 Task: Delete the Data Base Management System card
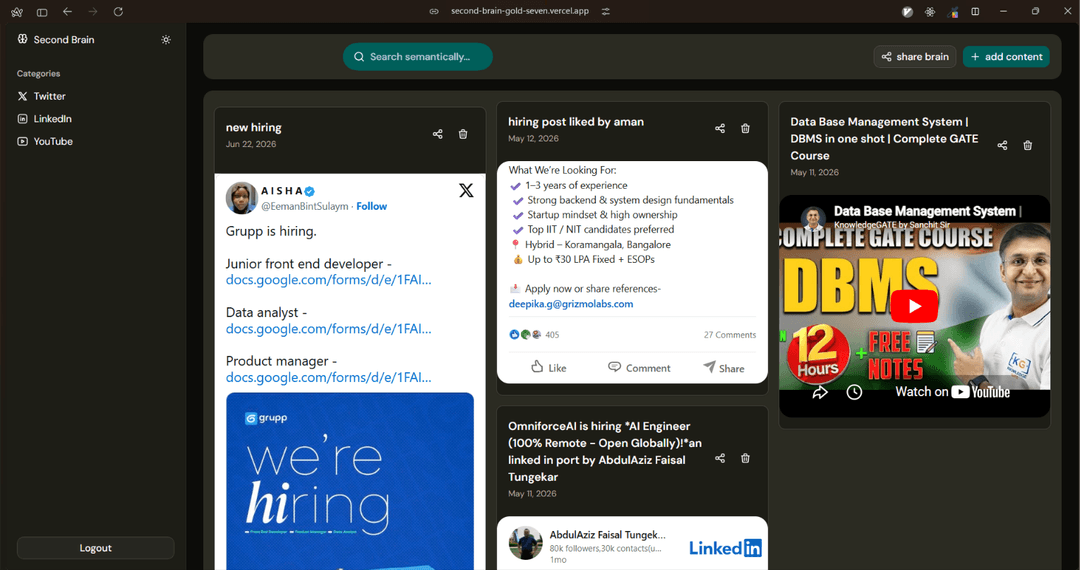pos(1028,145)
